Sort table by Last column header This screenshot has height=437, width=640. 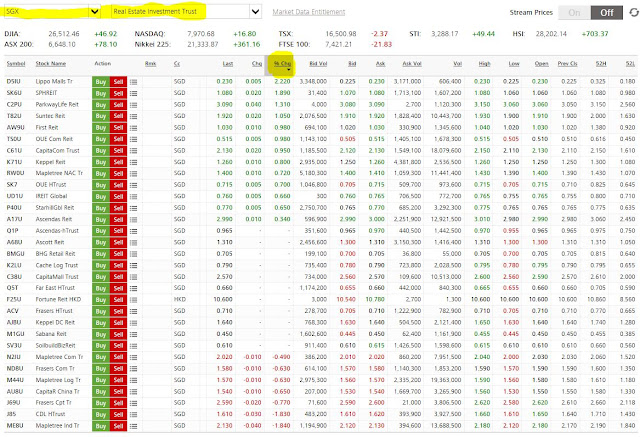click(x=228, y=64)
